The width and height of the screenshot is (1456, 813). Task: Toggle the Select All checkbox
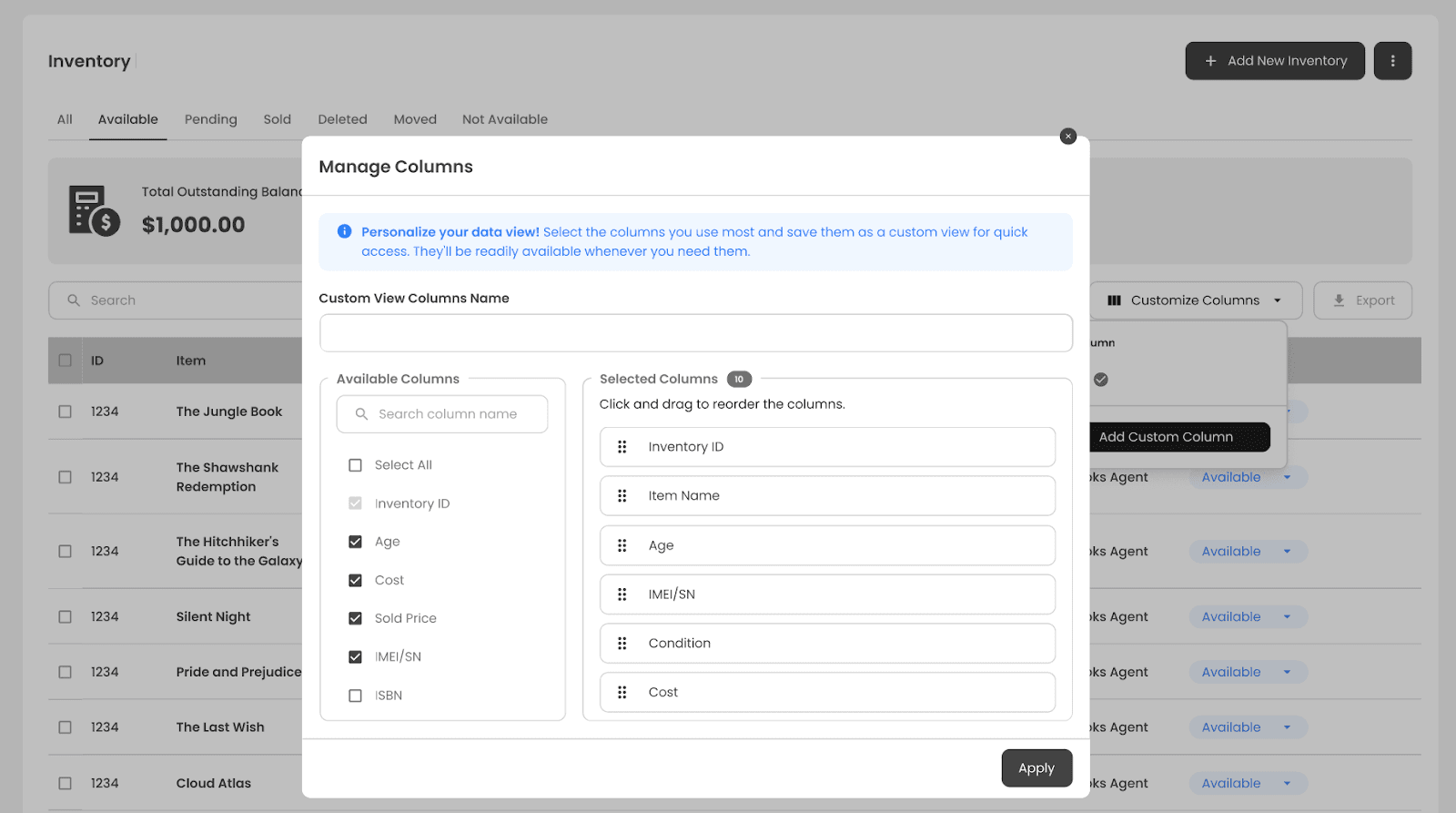[355, 465]
